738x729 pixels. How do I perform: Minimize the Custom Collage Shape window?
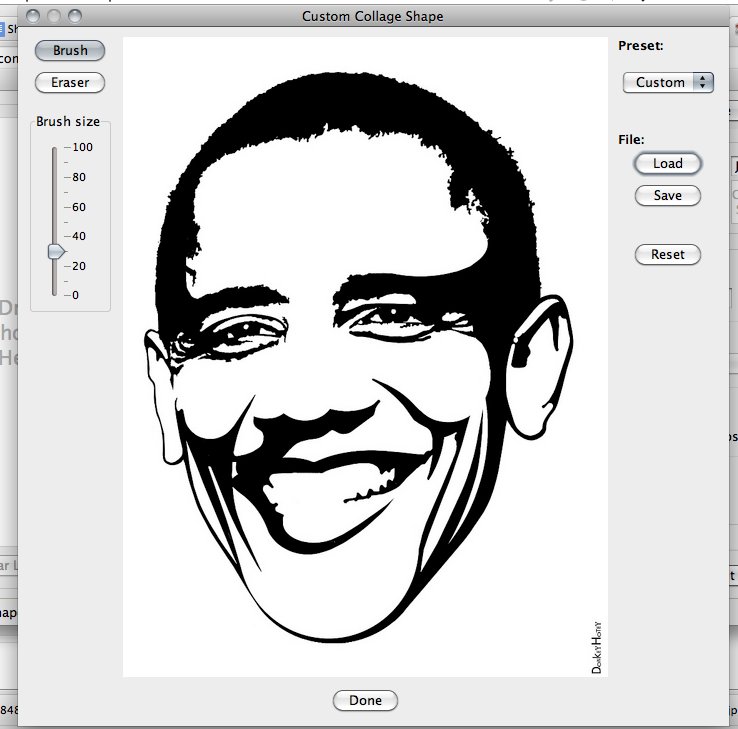coord(54,16)
